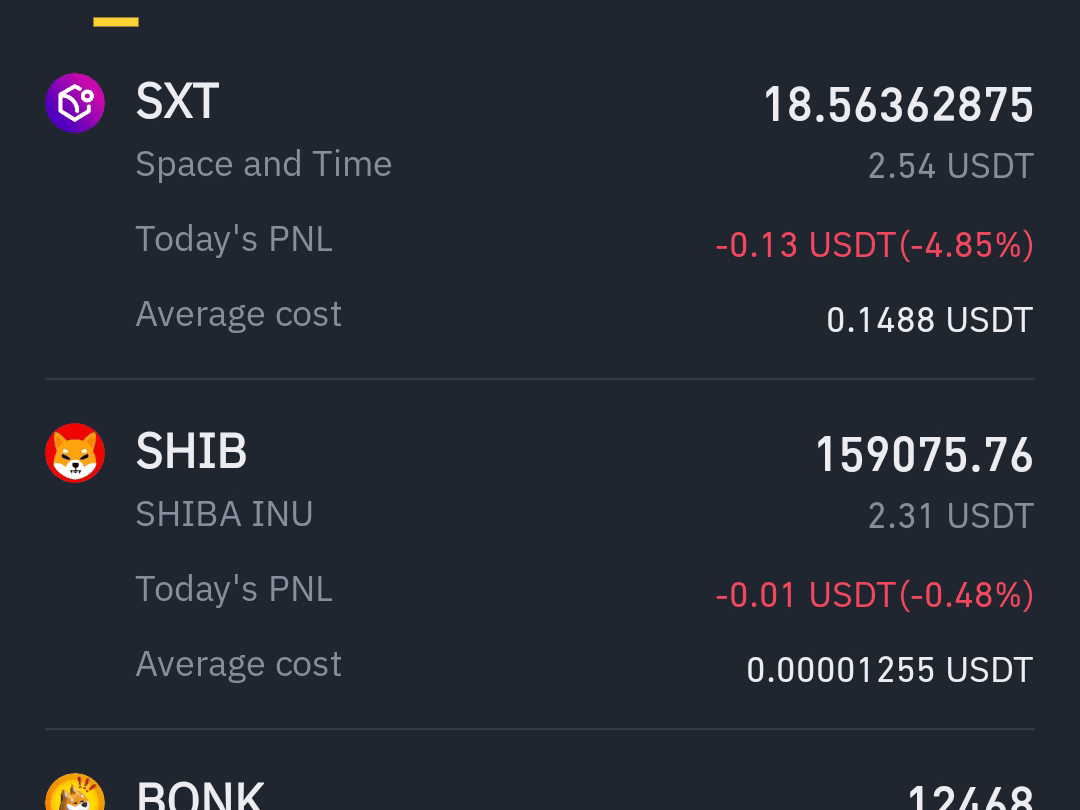Screen dimensions: 1080x810
Task: Tap BONK balance 12468
Action: [x=971, y=798]
